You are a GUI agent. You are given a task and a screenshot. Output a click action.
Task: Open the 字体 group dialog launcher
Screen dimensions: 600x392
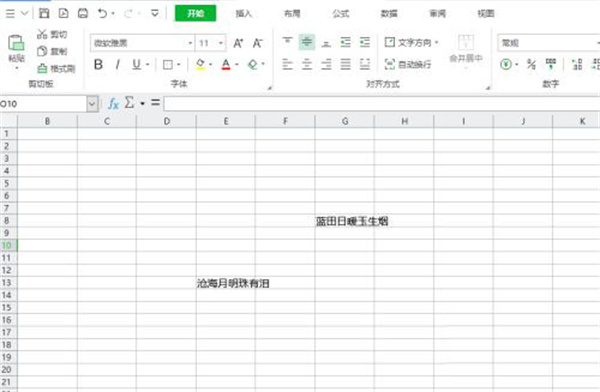[269, 88]
